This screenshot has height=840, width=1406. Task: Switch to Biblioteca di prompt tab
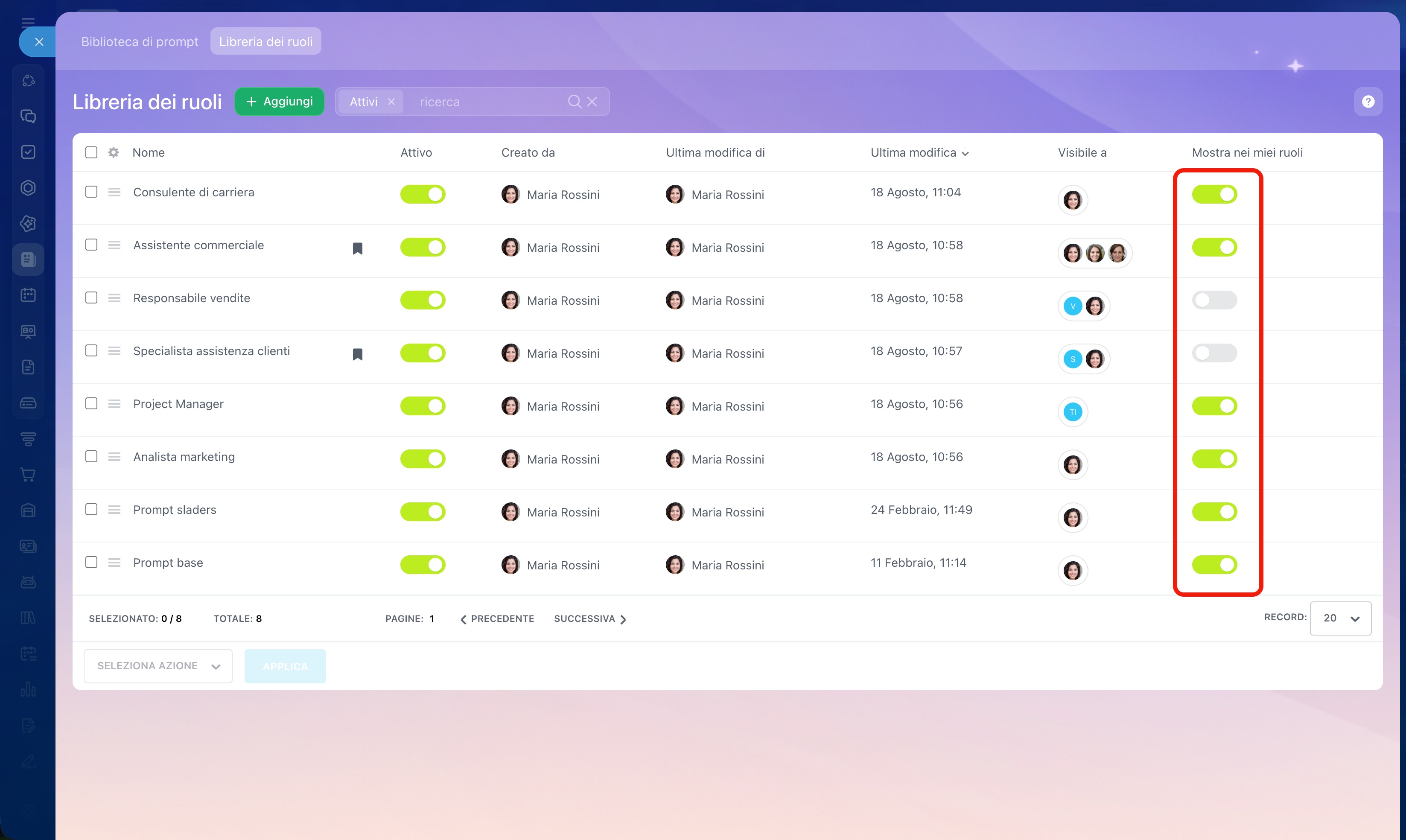[x=140, y=41]
